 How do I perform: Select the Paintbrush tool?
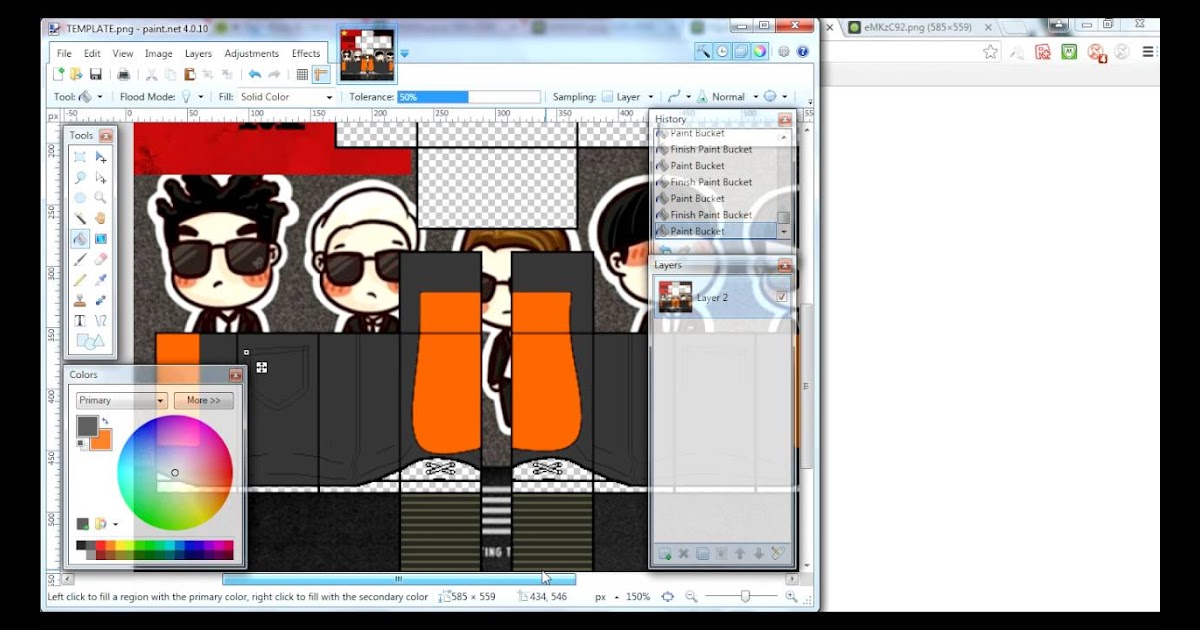80,259
